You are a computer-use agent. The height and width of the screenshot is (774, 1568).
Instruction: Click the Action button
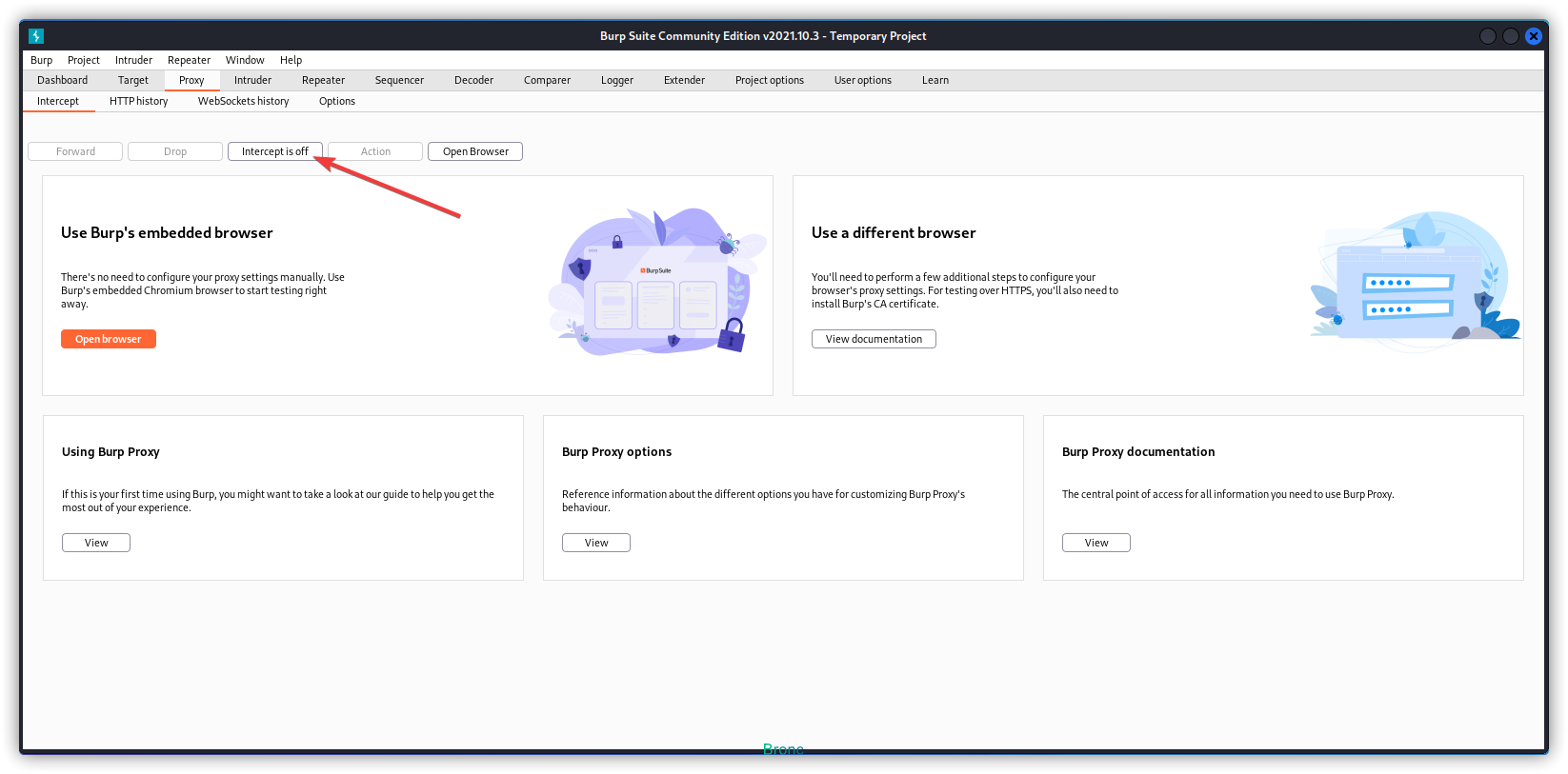[375, 151]
